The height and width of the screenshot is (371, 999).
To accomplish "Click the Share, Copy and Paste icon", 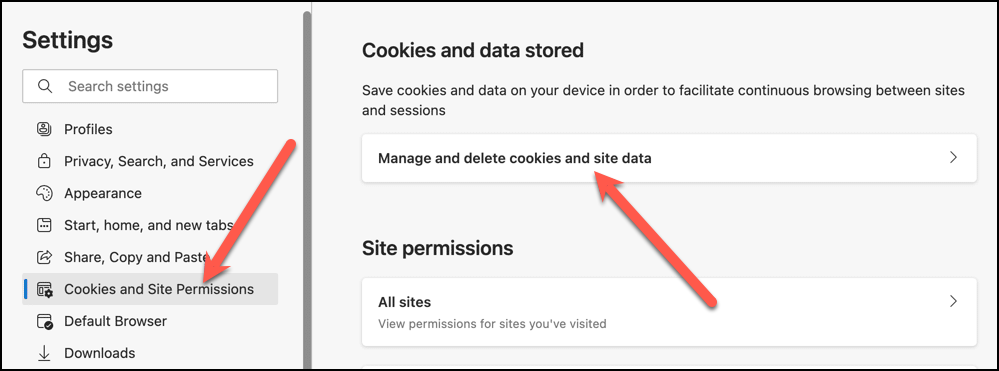I will tap(44, 257).
